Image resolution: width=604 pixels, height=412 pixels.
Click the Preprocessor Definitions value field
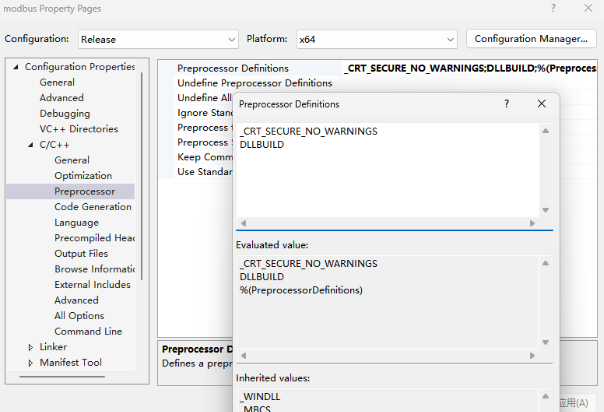pyautogui.click(x=470, y=69)
